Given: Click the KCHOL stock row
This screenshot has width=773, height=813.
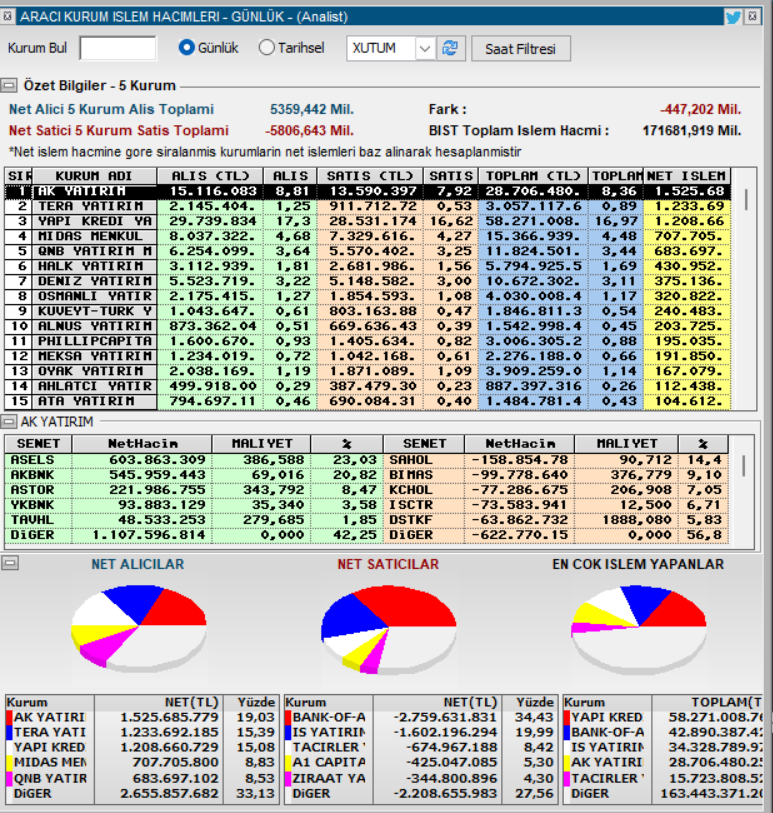Looking at the screenshot, I should pyautogui.click(x=556, y=490).
